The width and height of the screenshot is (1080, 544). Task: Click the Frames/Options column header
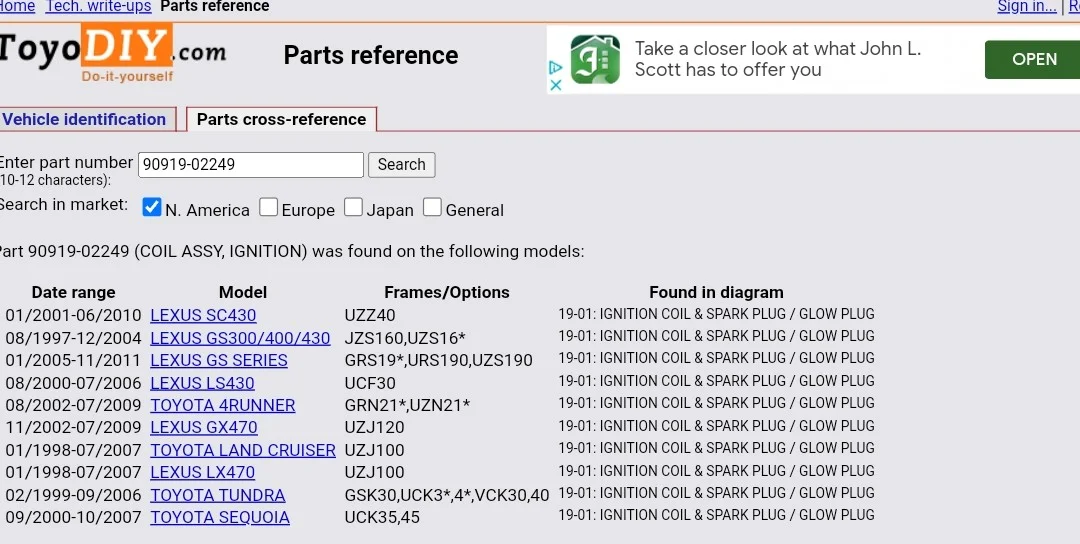pos(447,293)
